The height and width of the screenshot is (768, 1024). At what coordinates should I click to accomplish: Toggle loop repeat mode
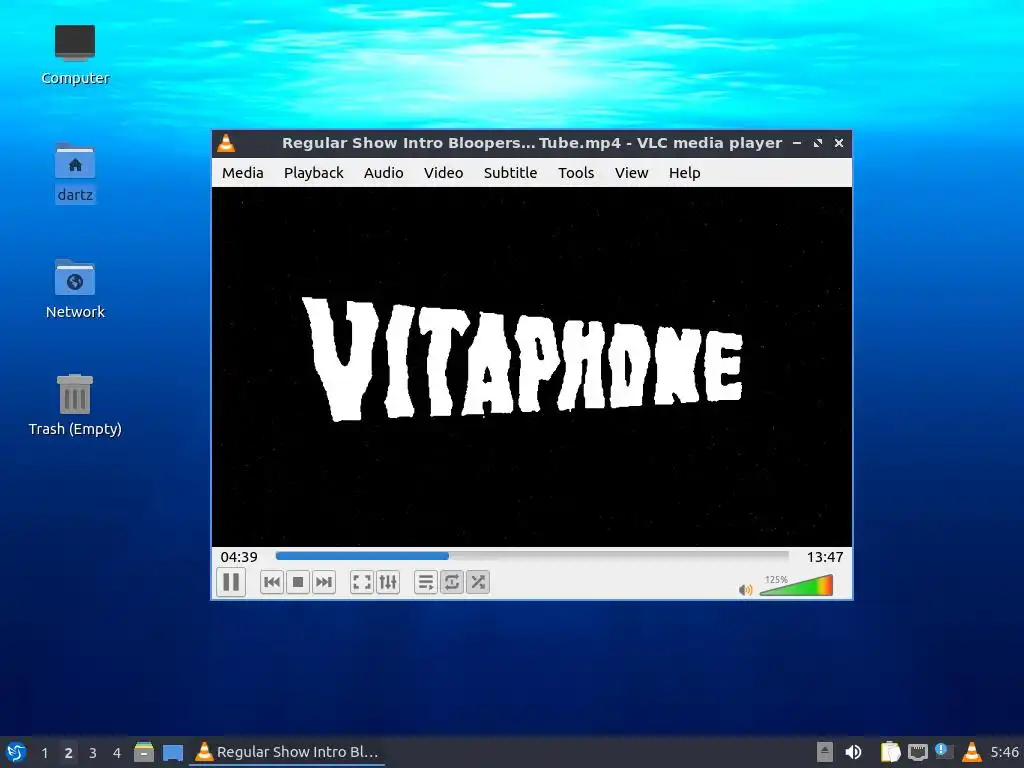coord(452,582)
